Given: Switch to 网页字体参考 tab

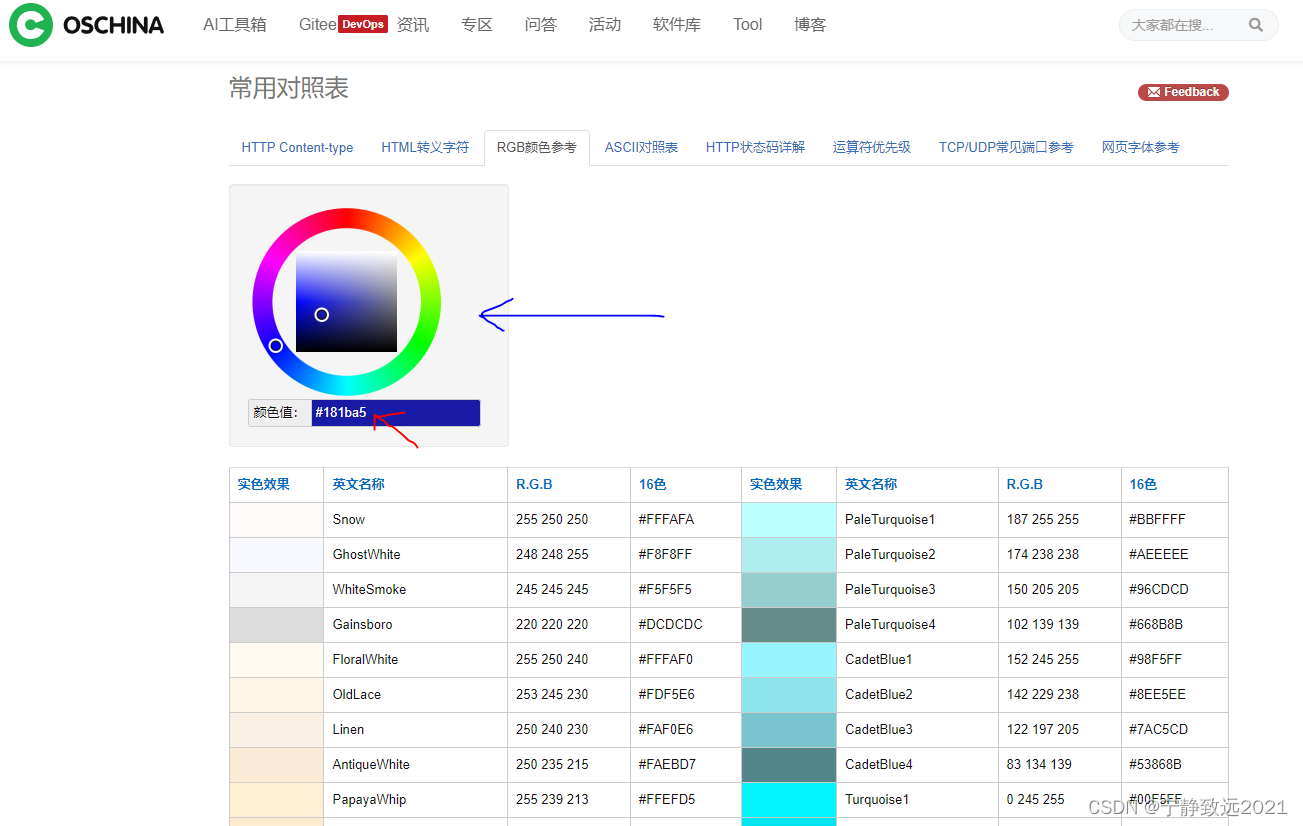Looking at the screenshot, I should pyautogui.click(x=1141, y=148).
